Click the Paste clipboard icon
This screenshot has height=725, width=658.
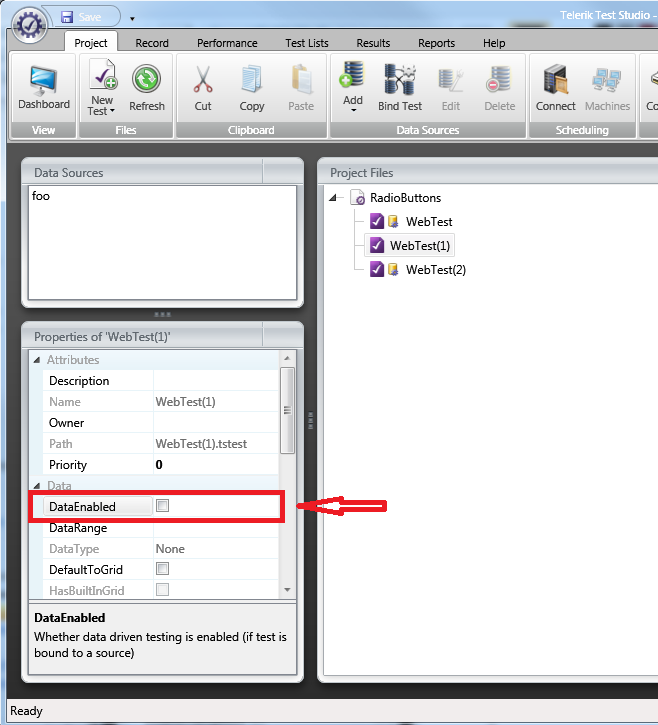coord(301,80)
